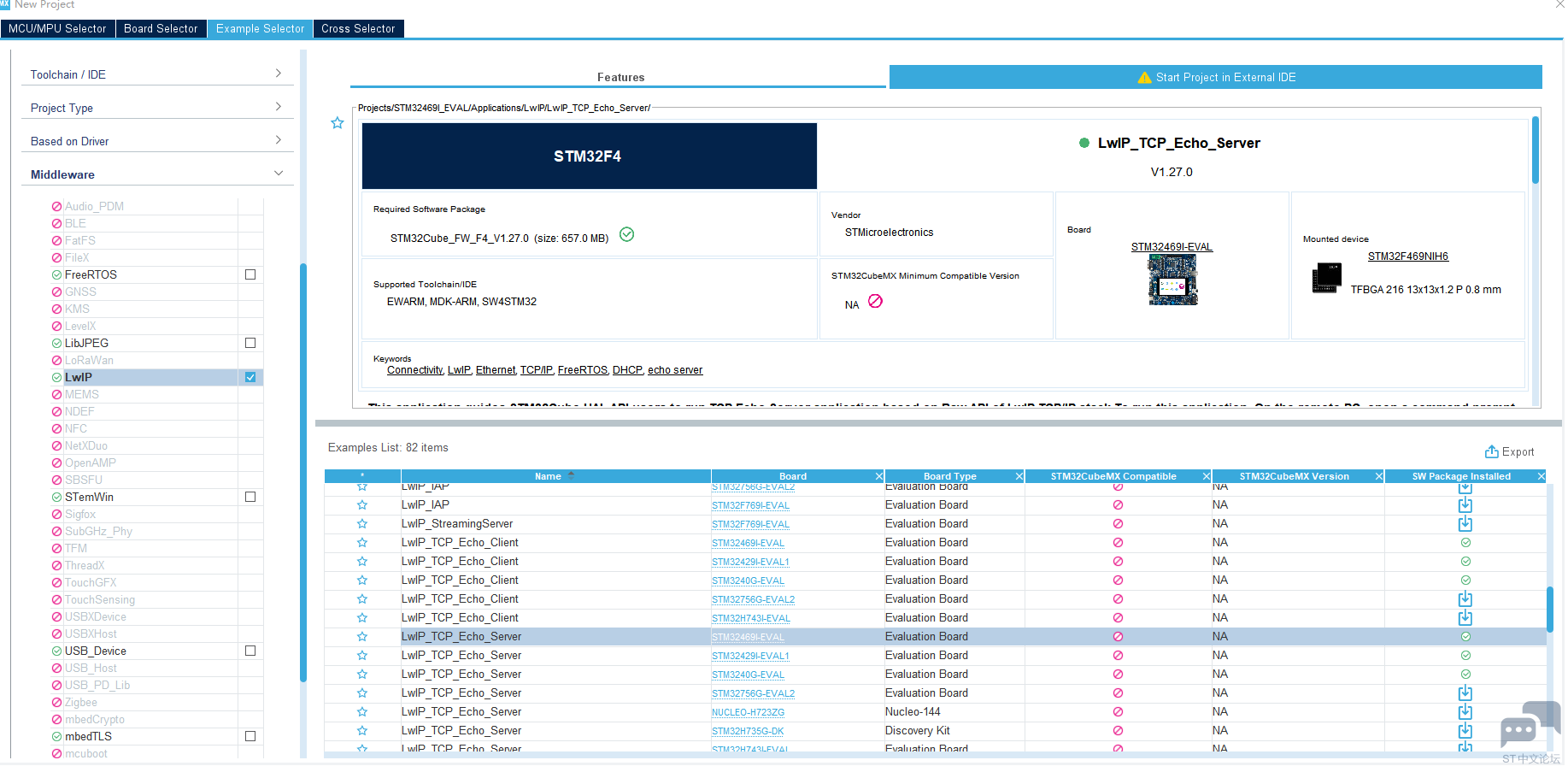Open the chat bubble feedback icon
1568x772 pixels.
1530,724
